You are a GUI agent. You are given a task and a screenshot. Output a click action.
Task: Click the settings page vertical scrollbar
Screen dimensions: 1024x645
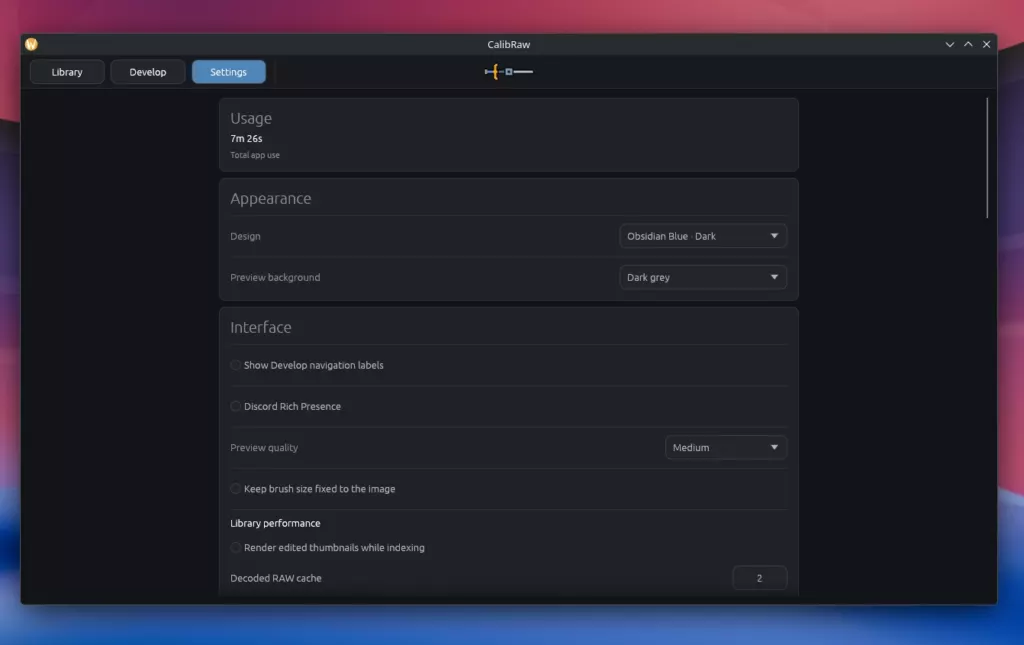(x=987, y=158)
